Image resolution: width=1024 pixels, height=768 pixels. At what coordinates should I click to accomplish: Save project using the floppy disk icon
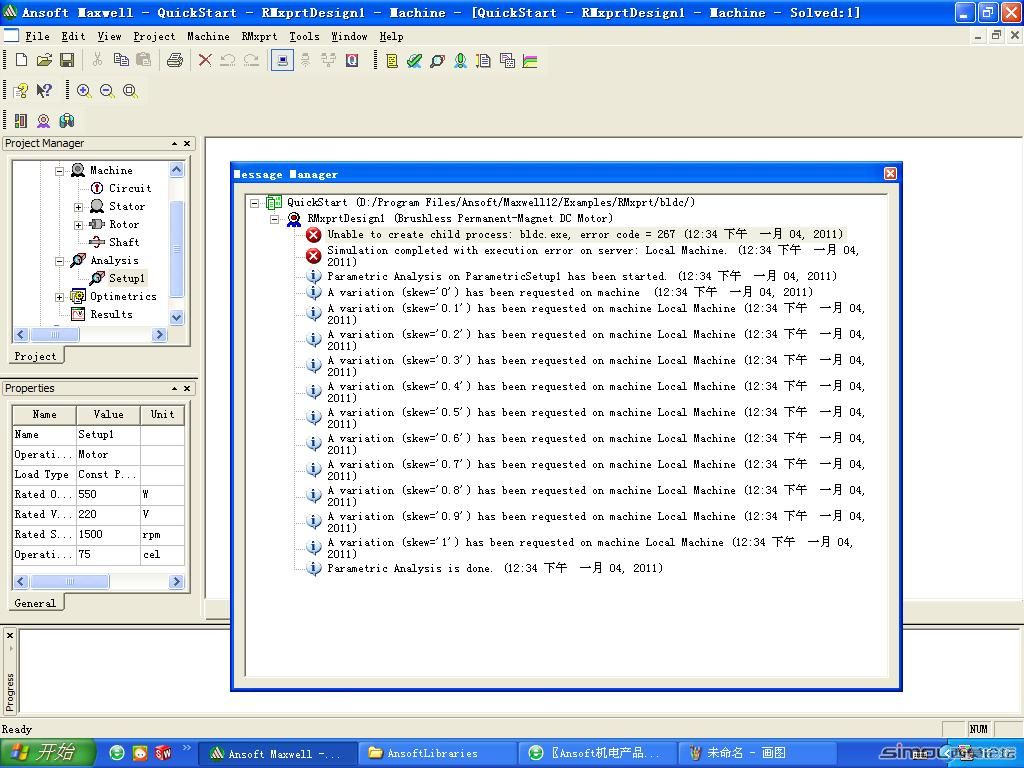(67, 60)
